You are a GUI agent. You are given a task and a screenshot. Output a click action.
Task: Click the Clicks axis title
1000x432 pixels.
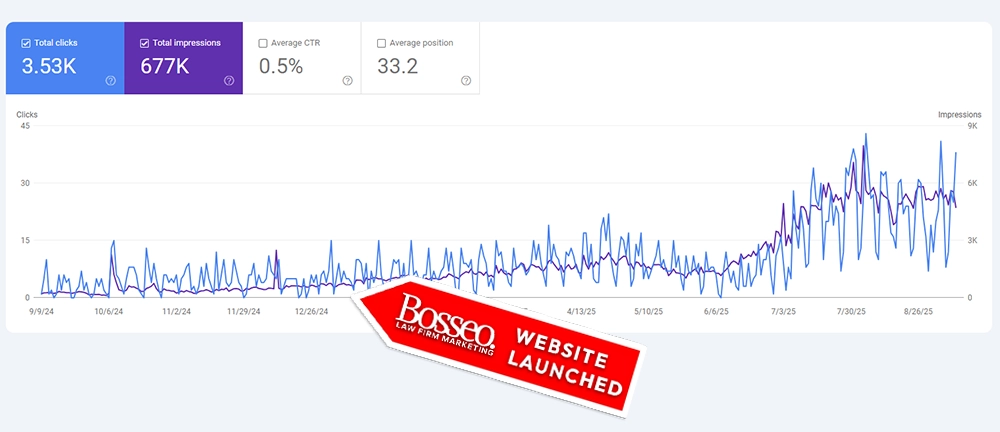coord(27,115)
